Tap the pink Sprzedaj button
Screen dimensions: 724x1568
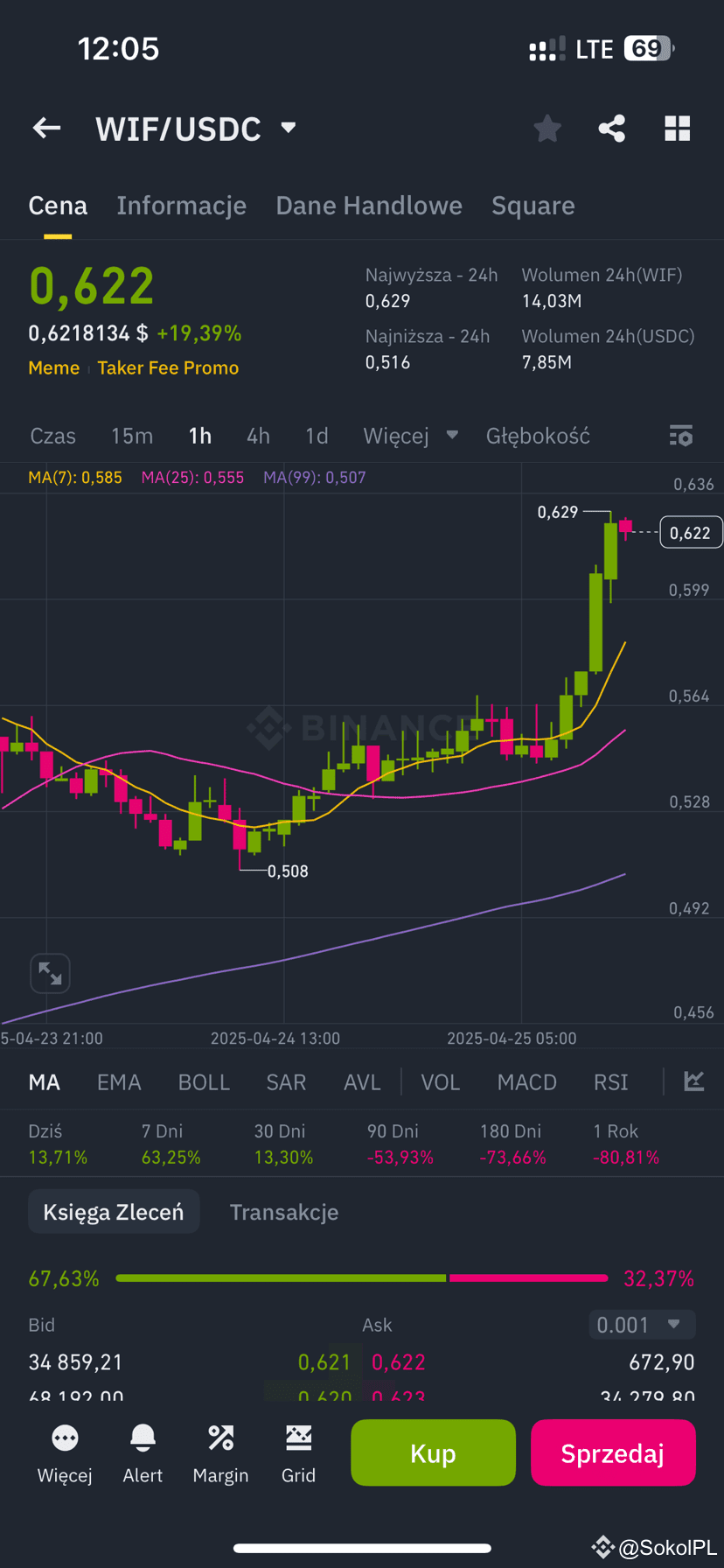coord(613,1453)
